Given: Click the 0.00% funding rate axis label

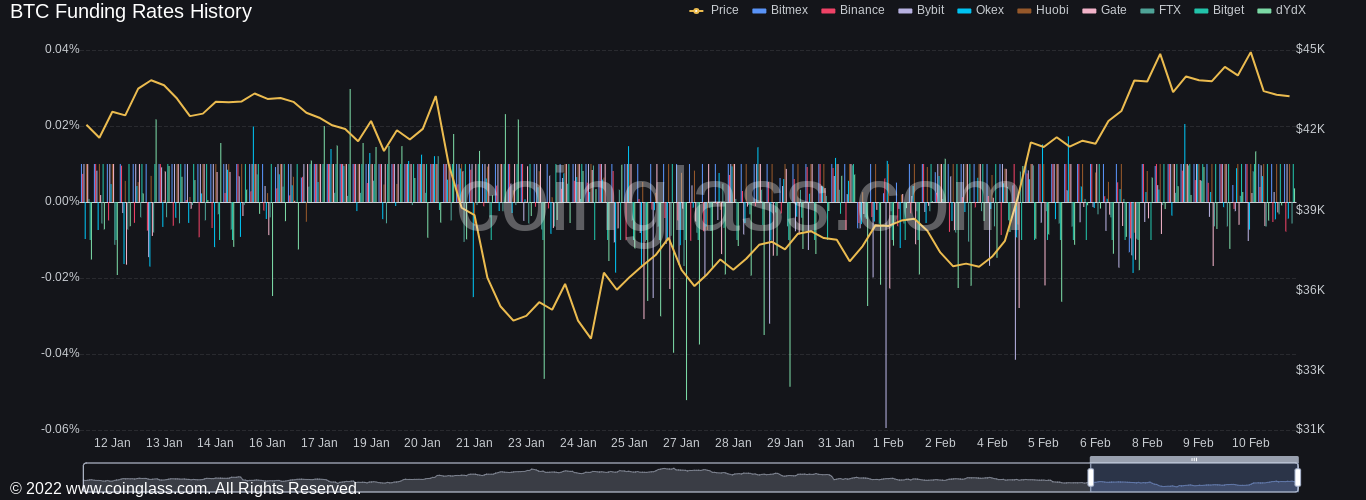Looking at the screenshot, I should [62, 201].
